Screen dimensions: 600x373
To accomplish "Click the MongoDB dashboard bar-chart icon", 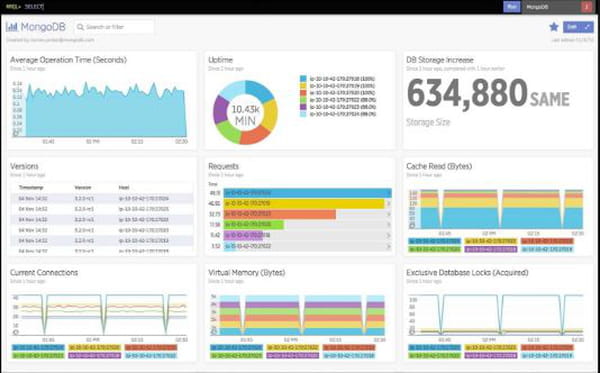I will [11, 27].
